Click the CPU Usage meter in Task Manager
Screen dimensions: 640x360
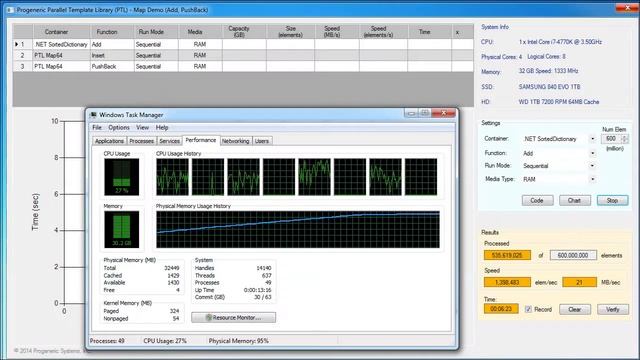122,177
